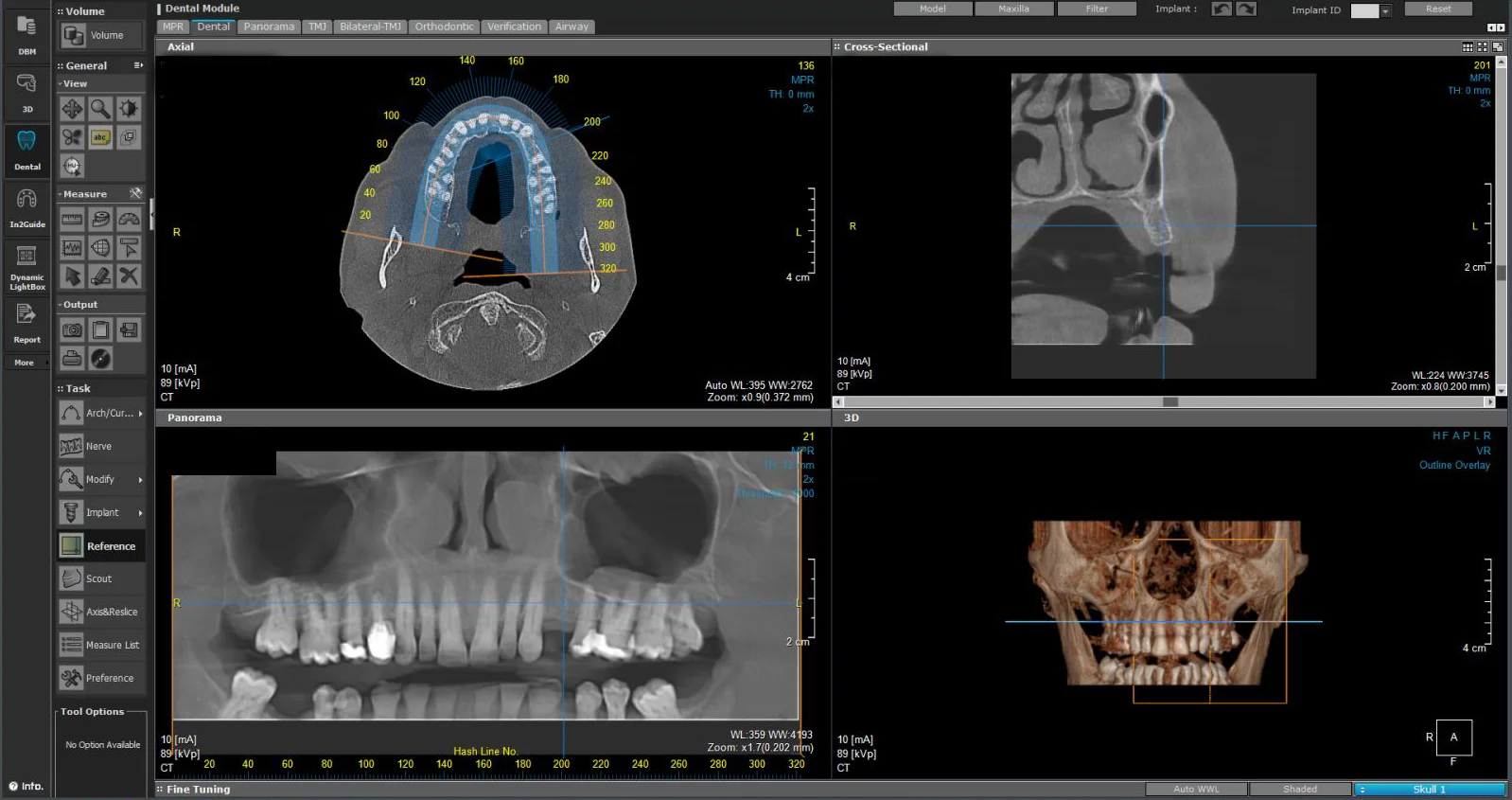Screen dimensions: 1512x800
Task: Open the Airway tab
Action: (x=571, y=27)
